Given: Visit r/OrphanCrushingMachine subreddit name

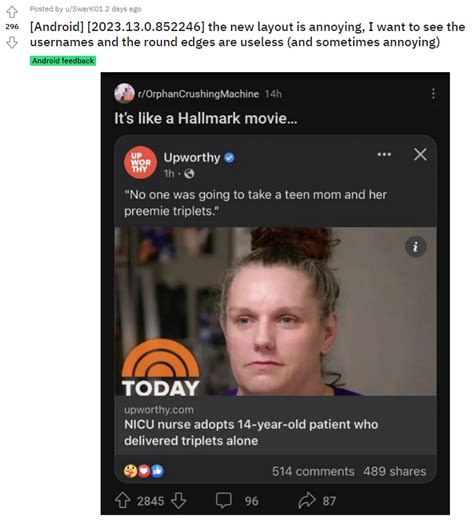Looking at the screenshot, I should 198,94.
